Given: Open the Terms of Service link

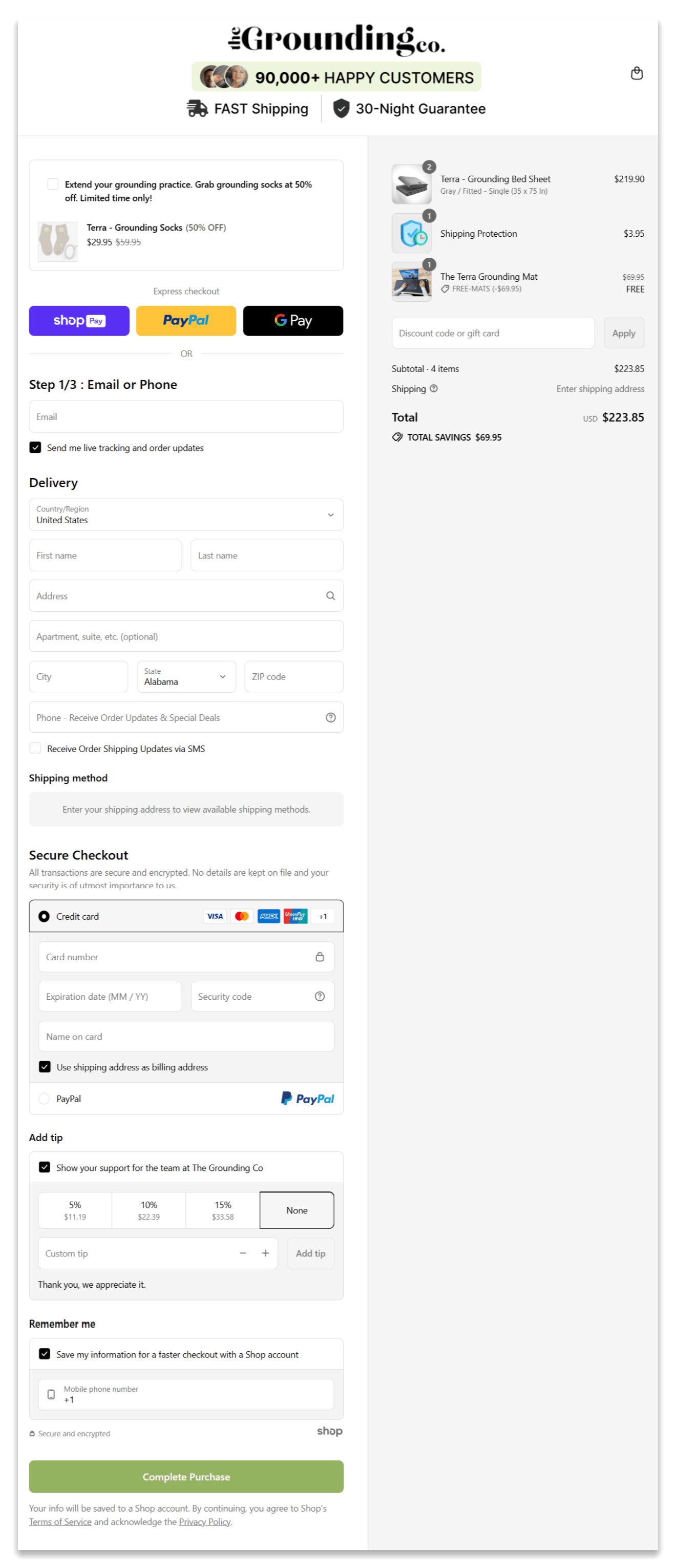Looking at the screenshot, I should point(60,1521).
